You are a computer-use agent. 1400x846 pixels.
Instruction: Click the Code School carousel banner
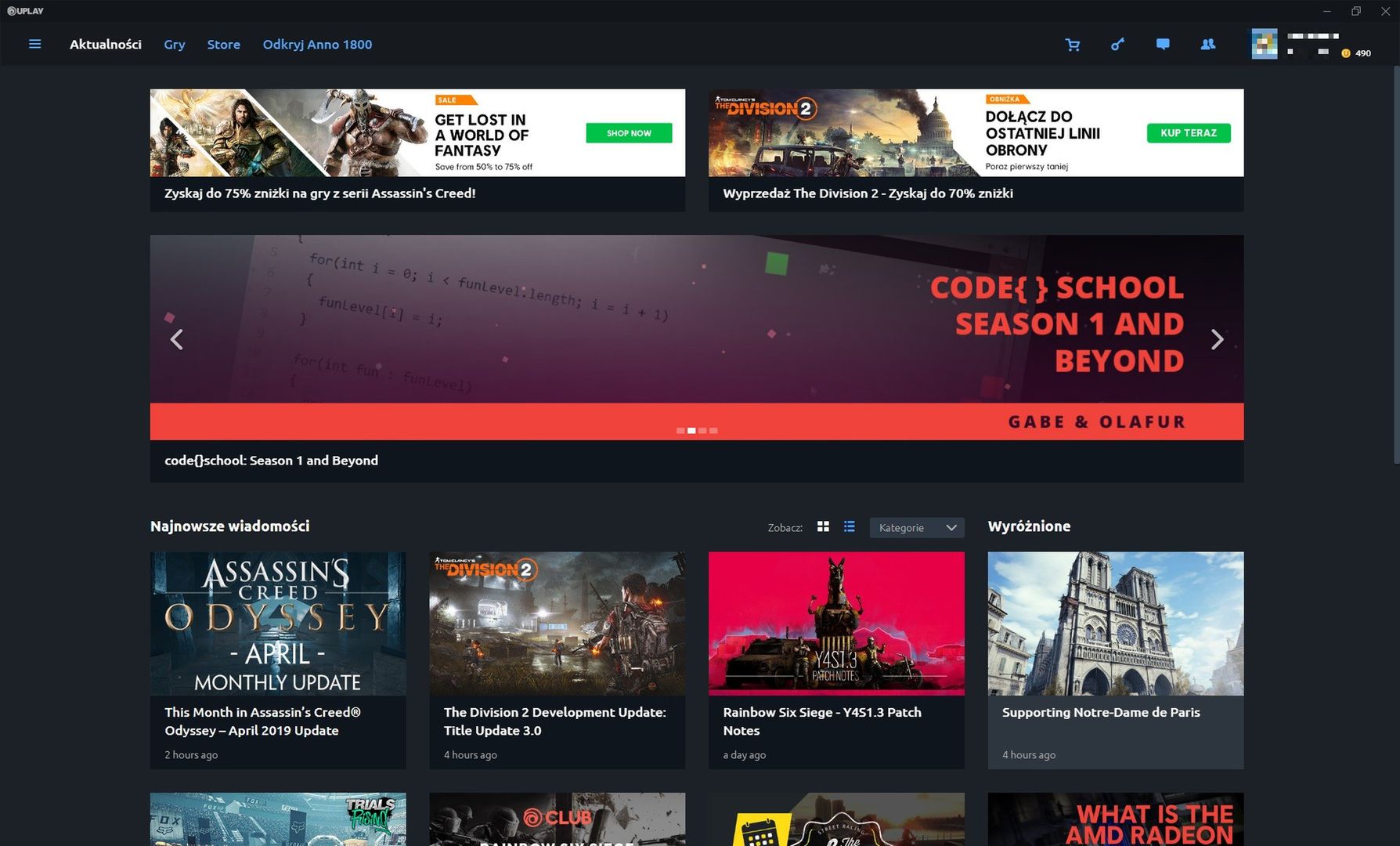(697, 338)
